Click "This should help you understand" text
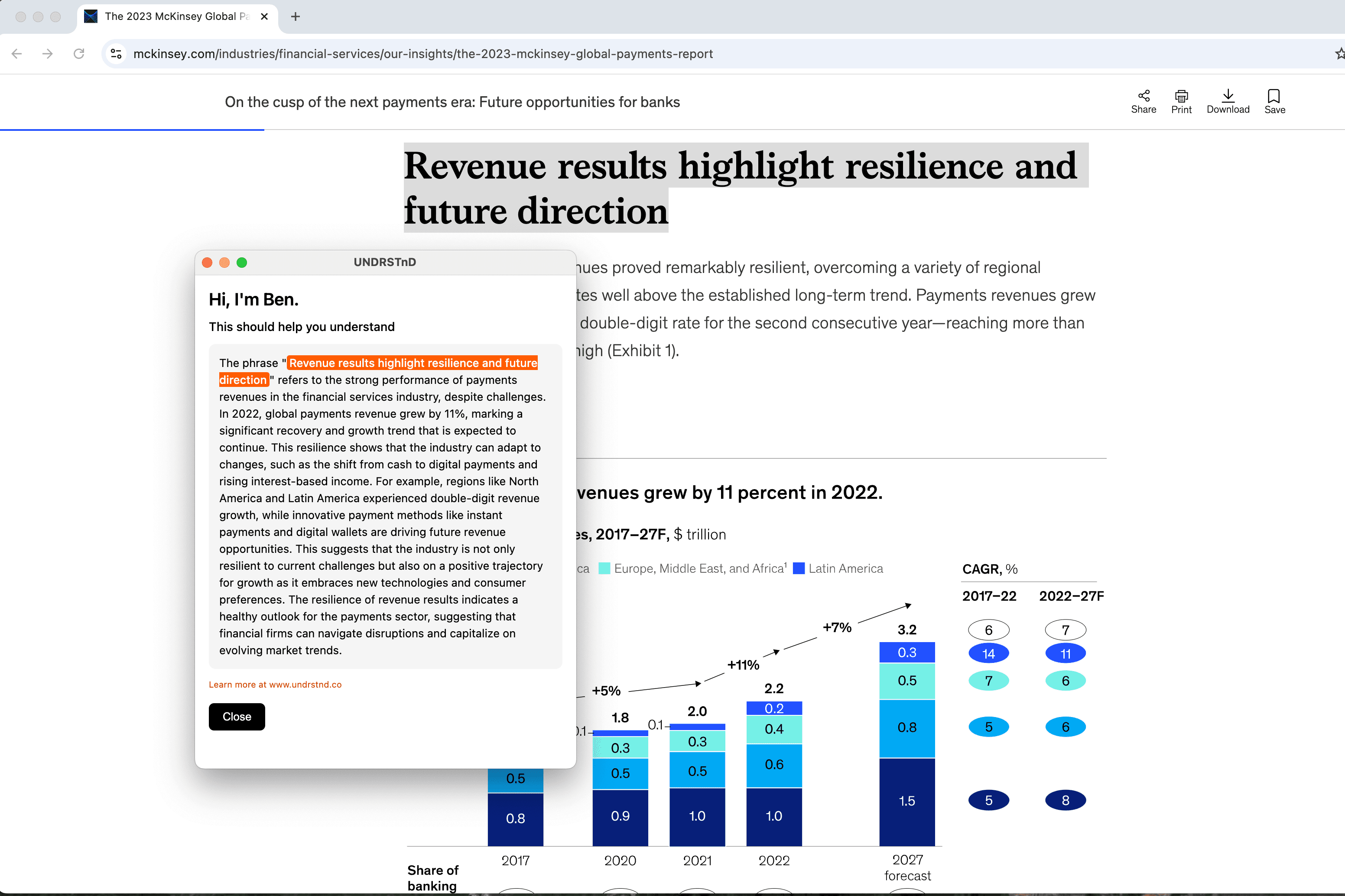 point(302,327)
